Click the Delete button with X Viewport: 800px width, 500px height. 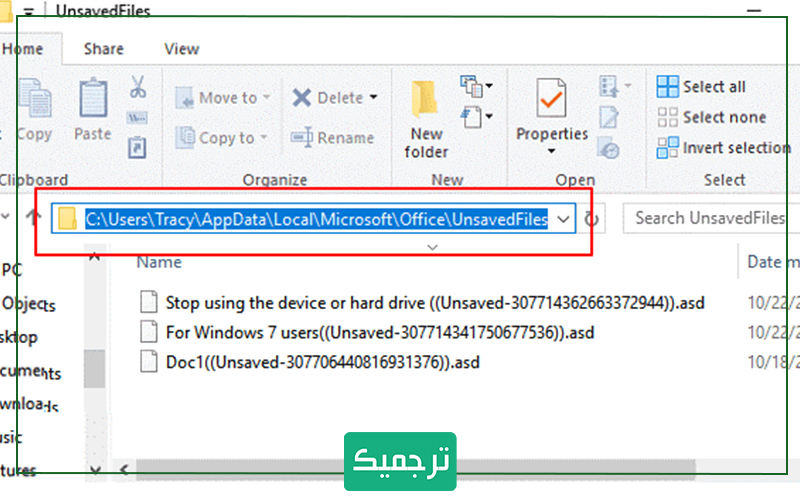(x=328, y=97)
